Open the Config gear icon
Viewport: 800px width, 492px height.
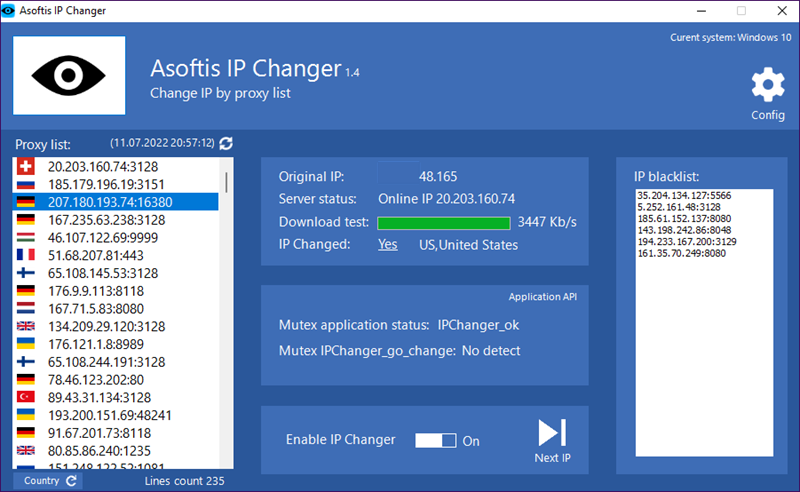pyautogui.click(x=767, y=85)
